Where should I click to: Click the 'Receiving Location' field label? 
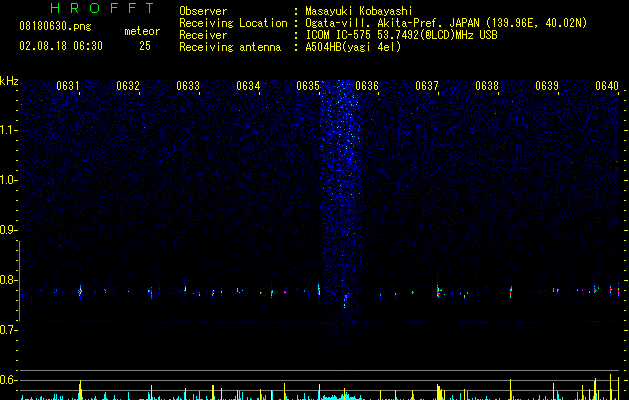click(233, 23)
